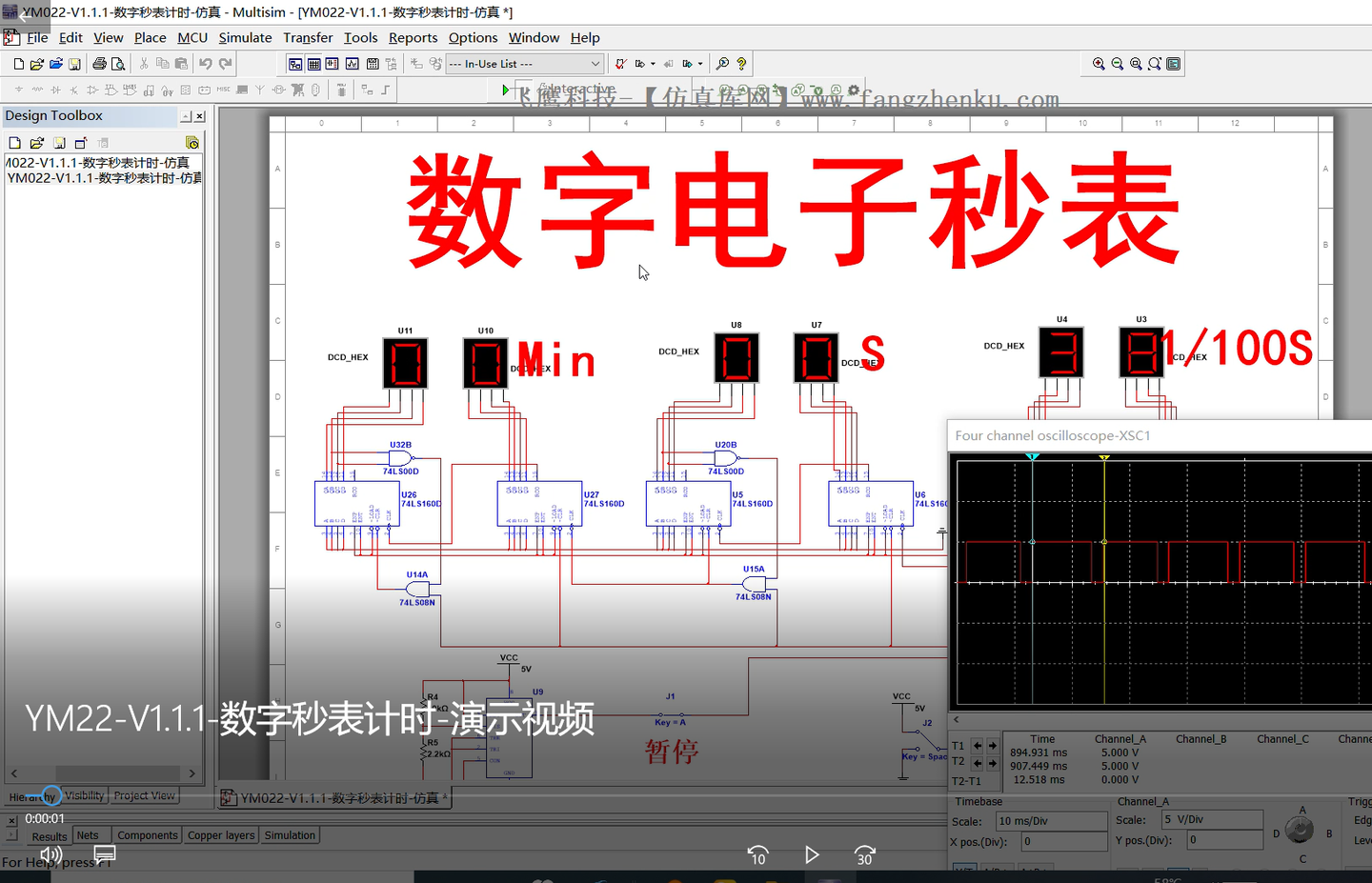Click the Undo icon on the toolbar

click(206, 64)
